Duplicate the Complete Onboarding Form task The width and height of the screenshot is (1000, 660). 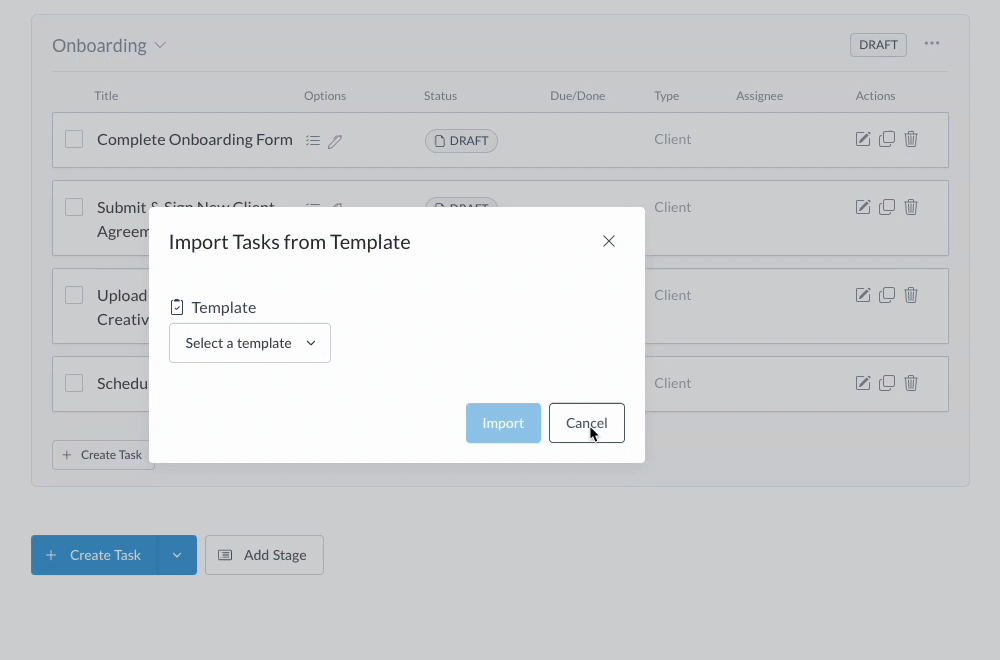[887, 139]
